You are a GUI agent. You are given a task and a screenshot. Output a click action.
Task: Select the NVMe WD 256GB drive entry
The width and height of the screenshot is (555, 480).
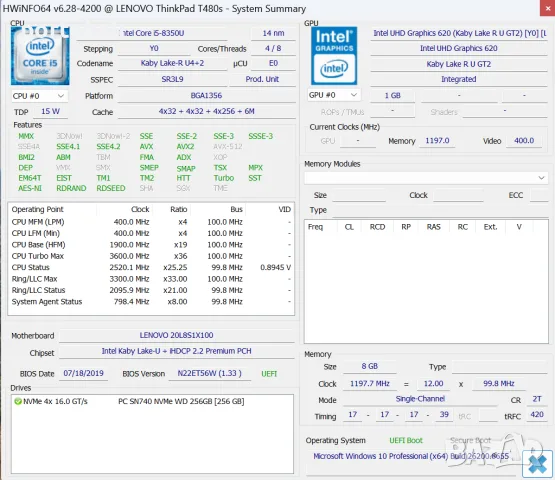click(x=152, y=401)
